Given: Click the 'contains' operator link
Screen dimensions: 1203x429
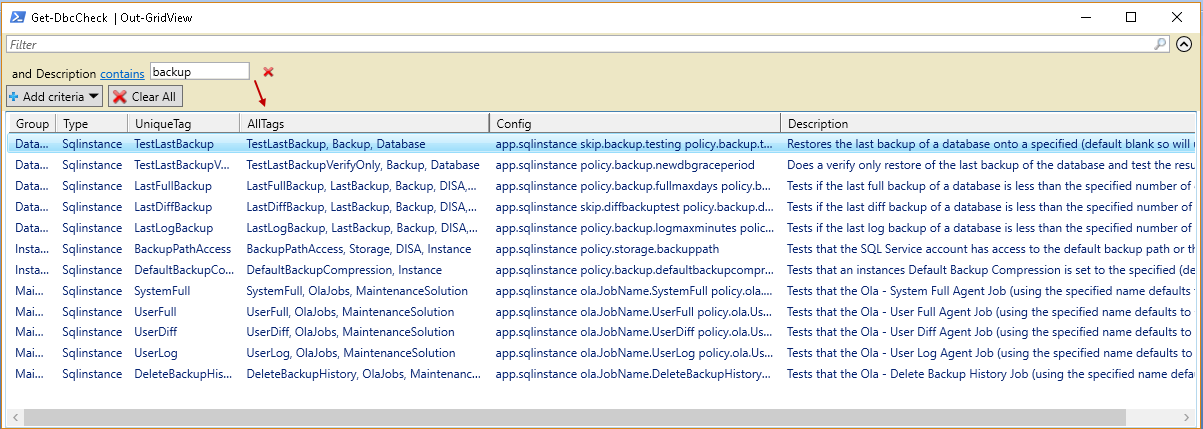Looking at the screenshot, I should [121, 73].
